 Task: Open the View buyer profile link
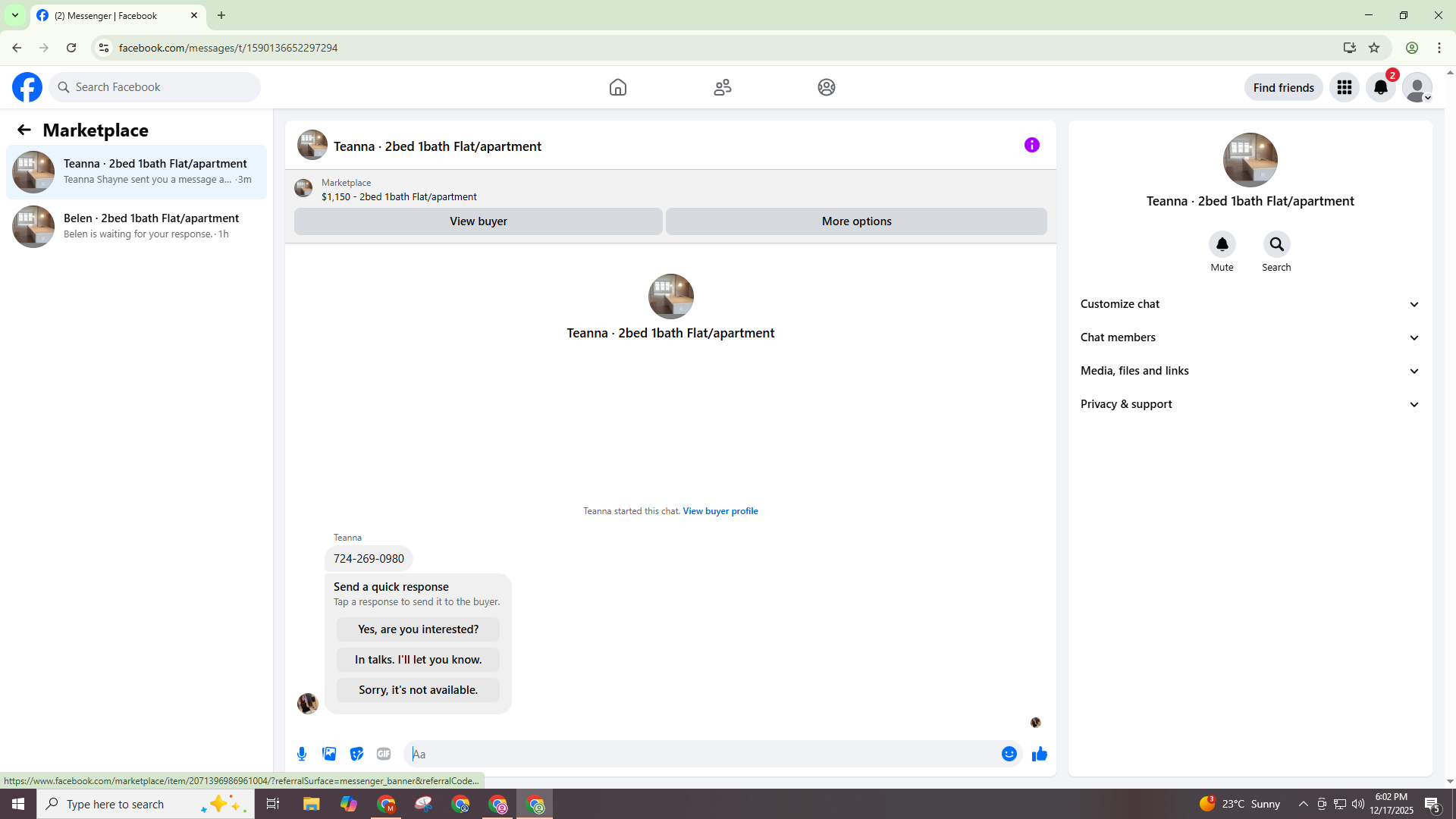tap(720, 511)
